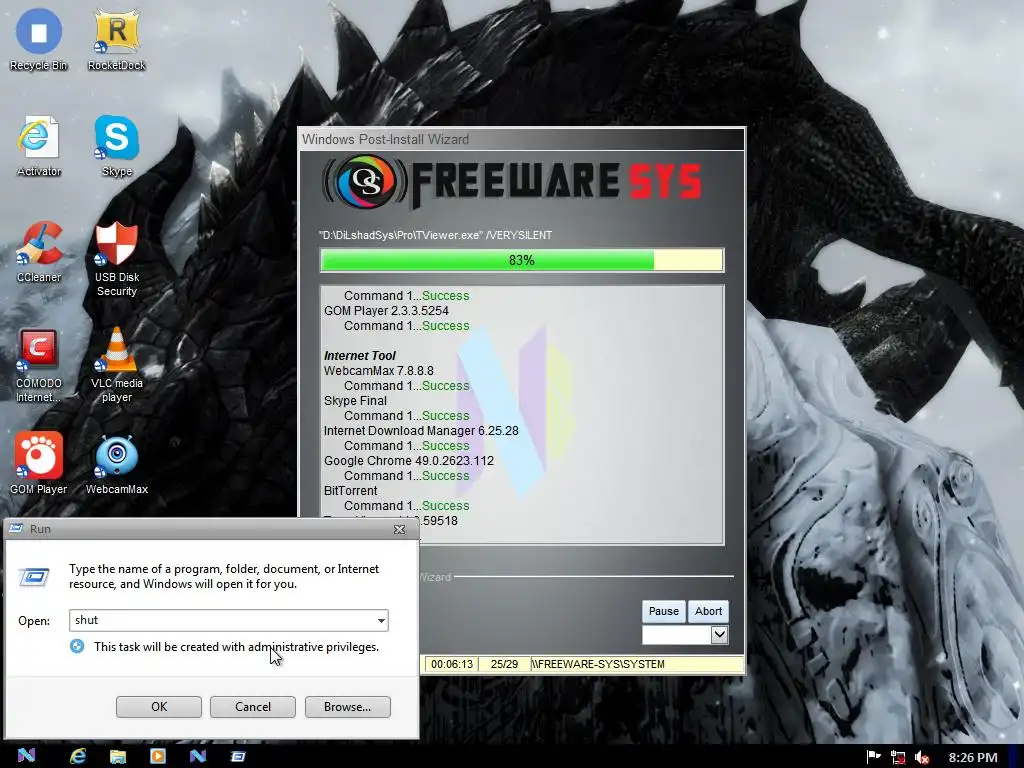Open the media player taskbar icon
Viewport: 1024px width, 768px height.
pyautogui.click(x=157, y=756)
